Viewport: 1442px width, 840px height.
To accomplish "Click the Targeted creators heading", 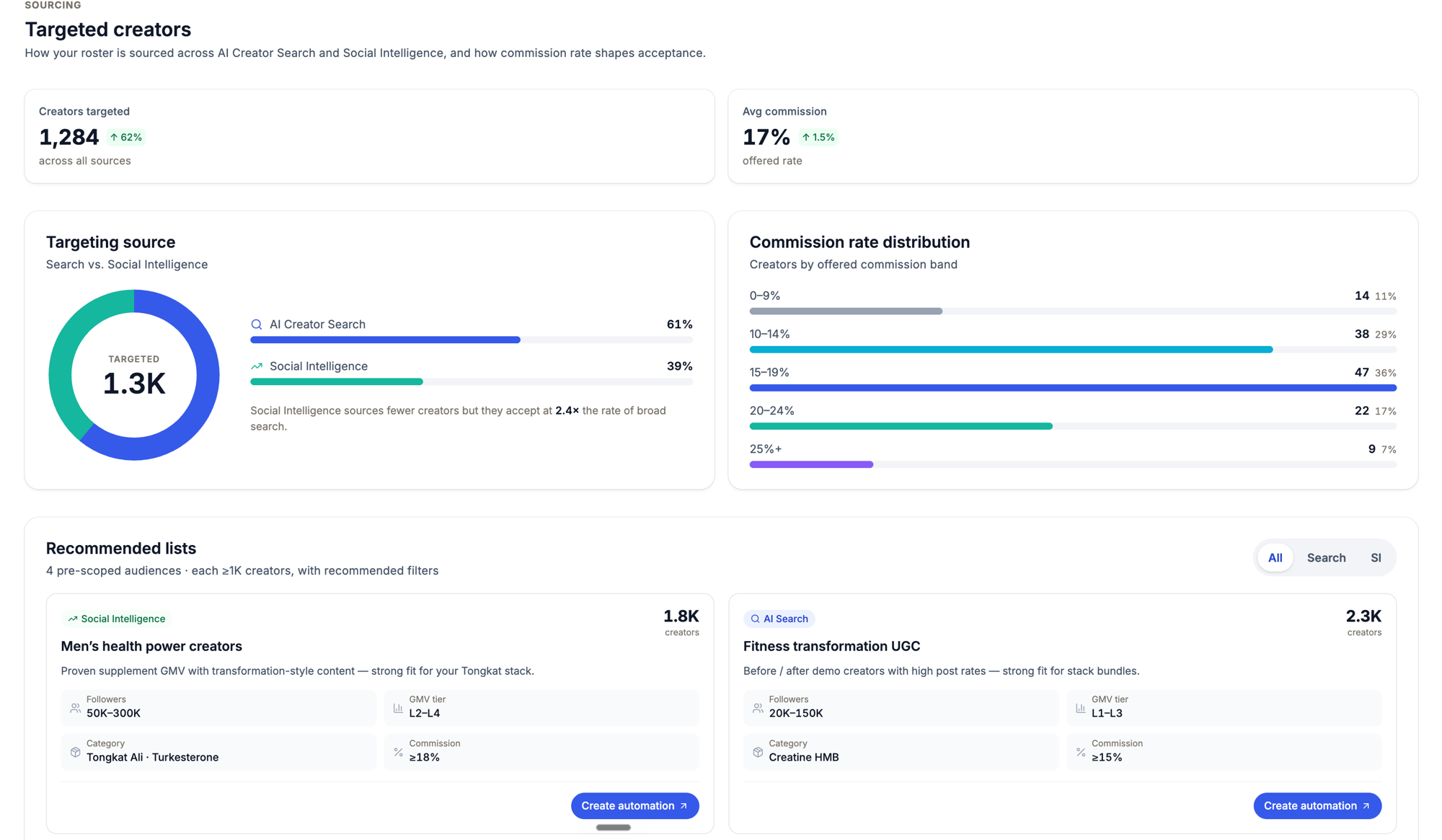I will click(108, 30).
